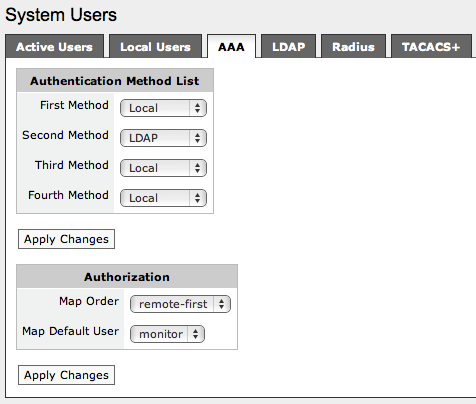The height and width of the screenshot is (404, 476).
Task: Click the First Method label
Action: [x=74, y=105]
